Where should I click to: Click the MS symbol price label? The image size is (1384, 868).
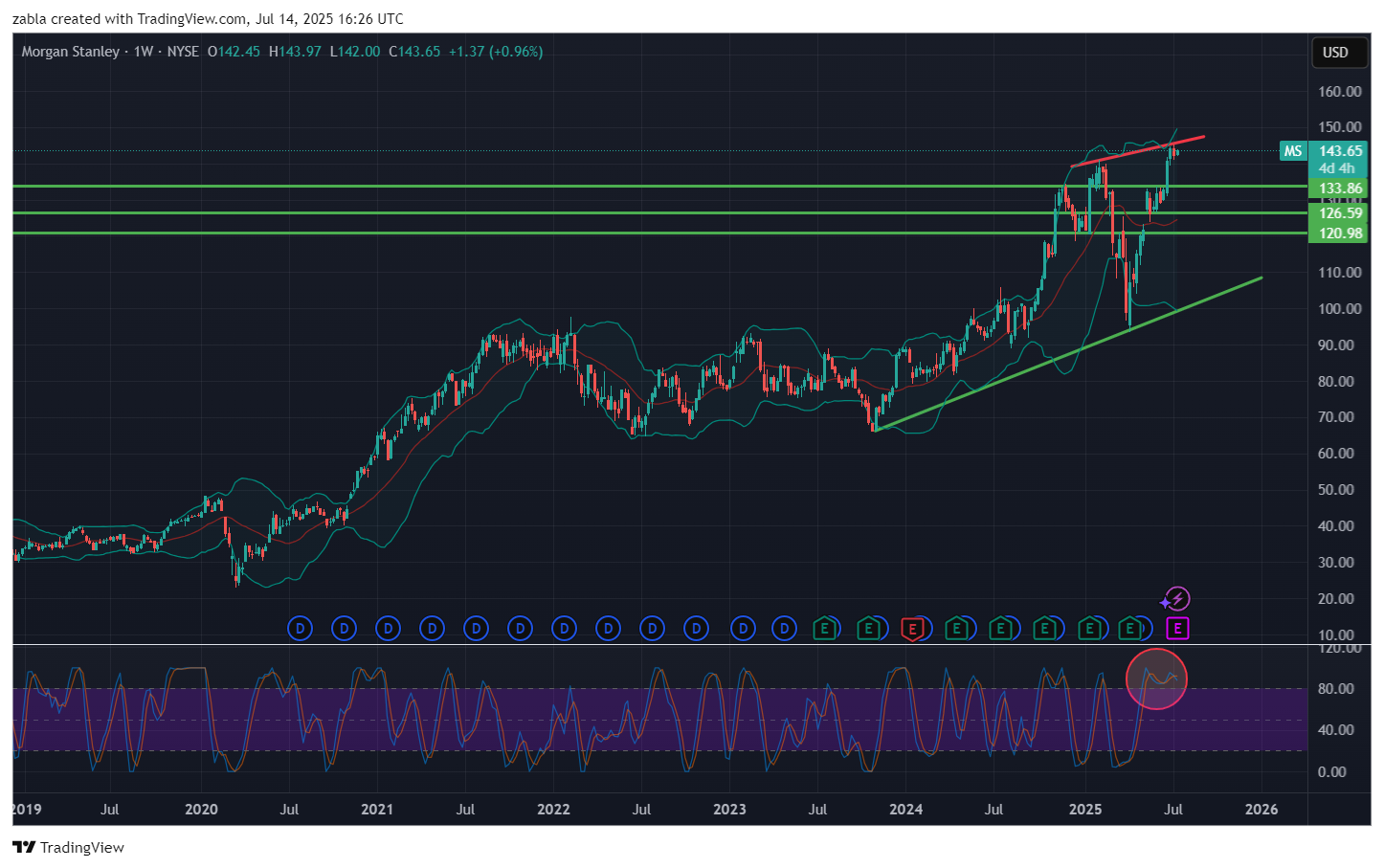pyautogui.click(x=1293, y=151)
